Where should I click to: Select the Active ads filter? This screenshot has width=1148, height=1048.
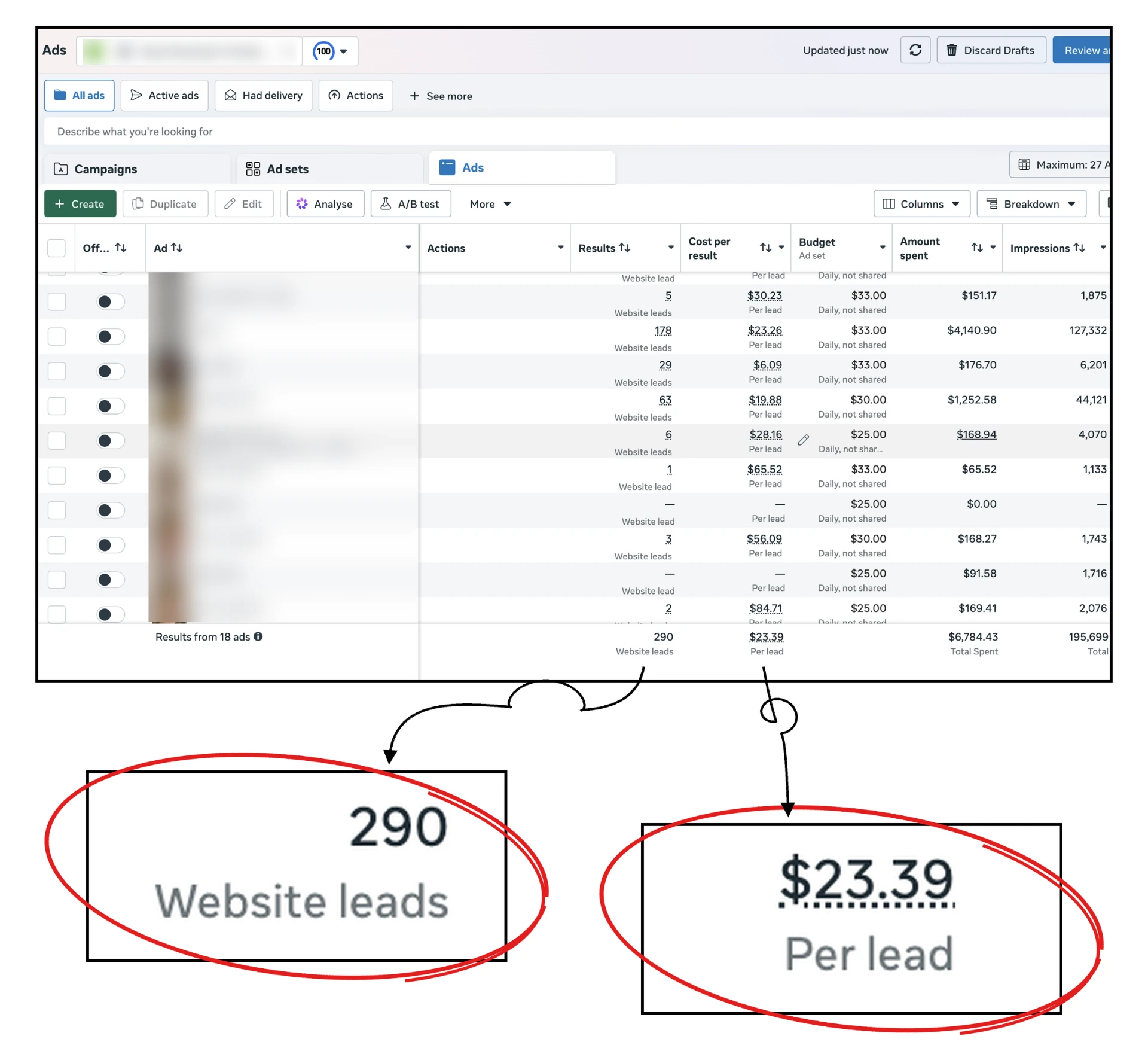click(x=164, y=96)
